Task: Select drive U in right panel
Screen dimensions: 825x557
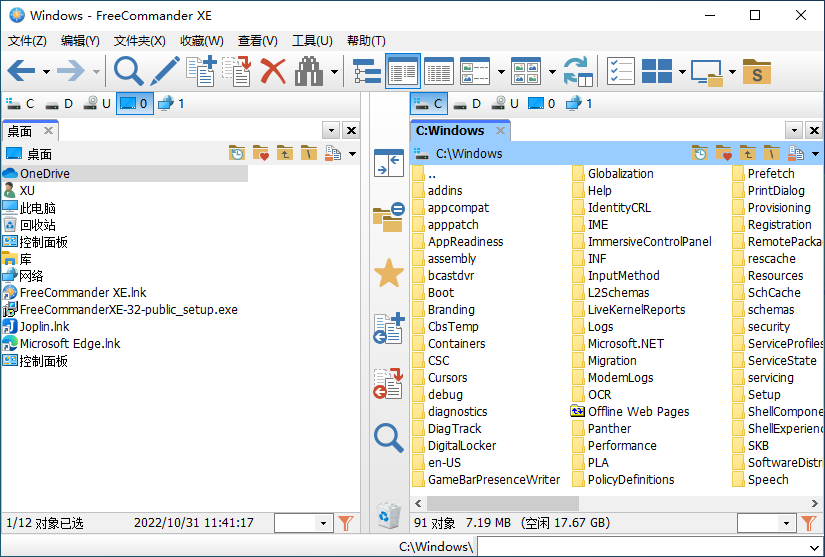Action: coord(505,104)
